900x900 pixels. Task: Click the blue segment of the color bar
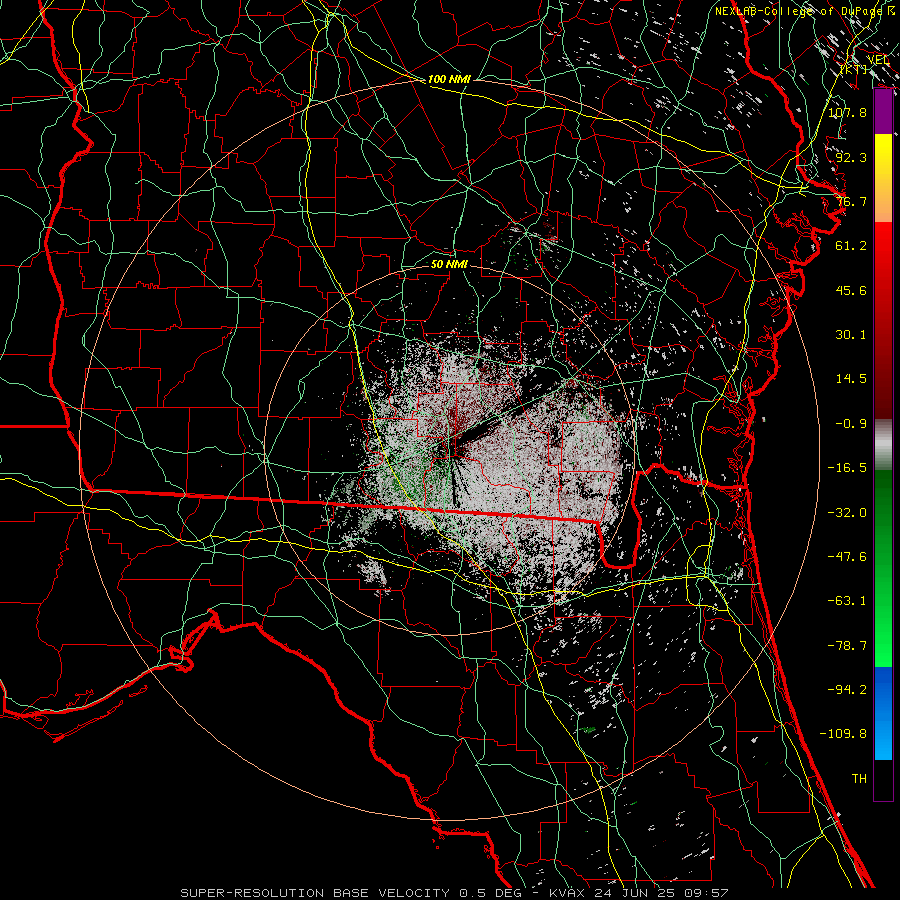coord(883,713)
